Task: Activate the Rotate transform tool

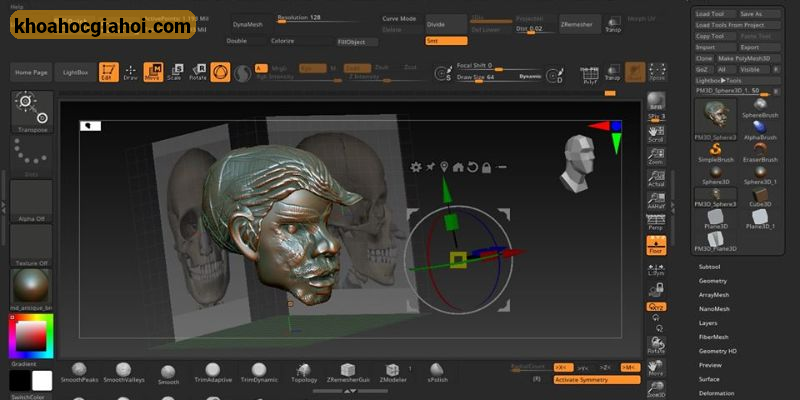Action: click(198, 72)
